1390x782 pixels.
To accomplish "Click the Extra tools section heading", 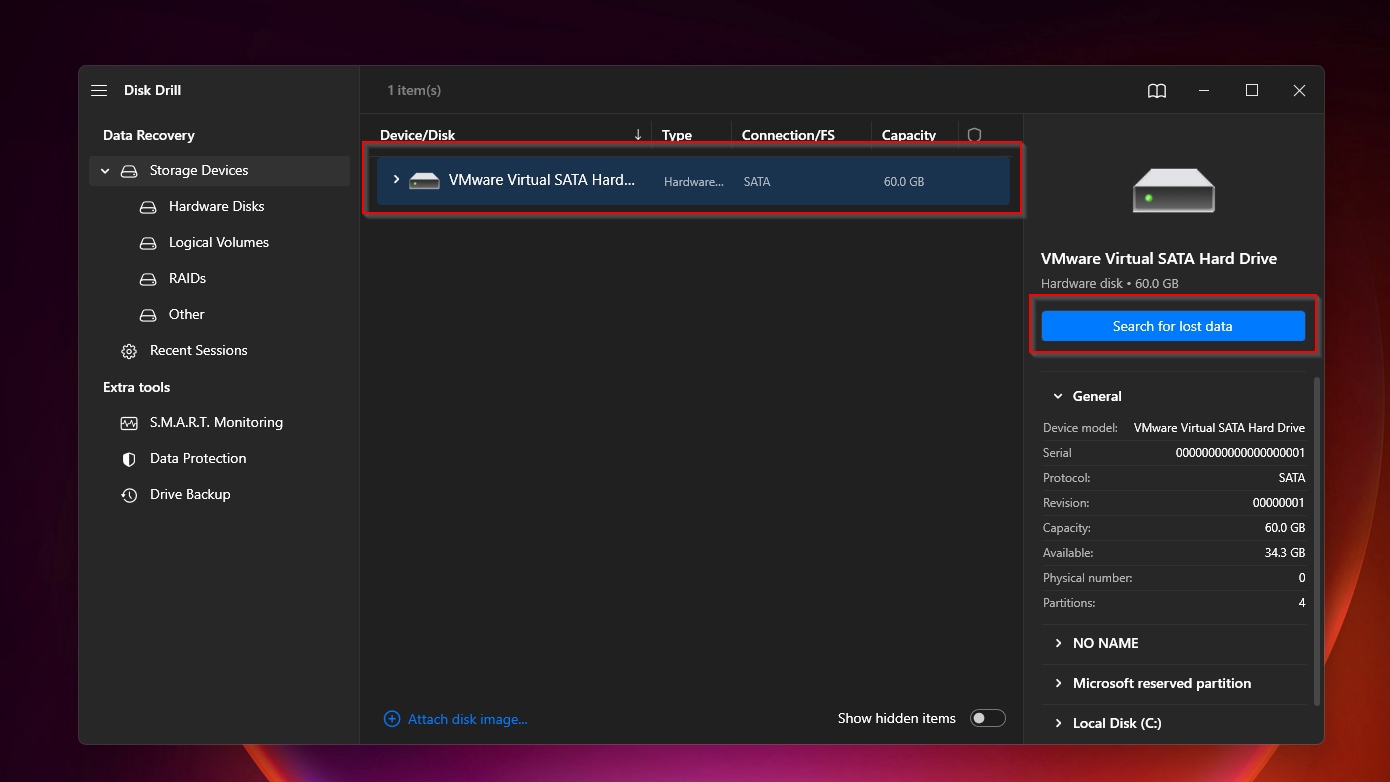I will [x=137, y=387].
